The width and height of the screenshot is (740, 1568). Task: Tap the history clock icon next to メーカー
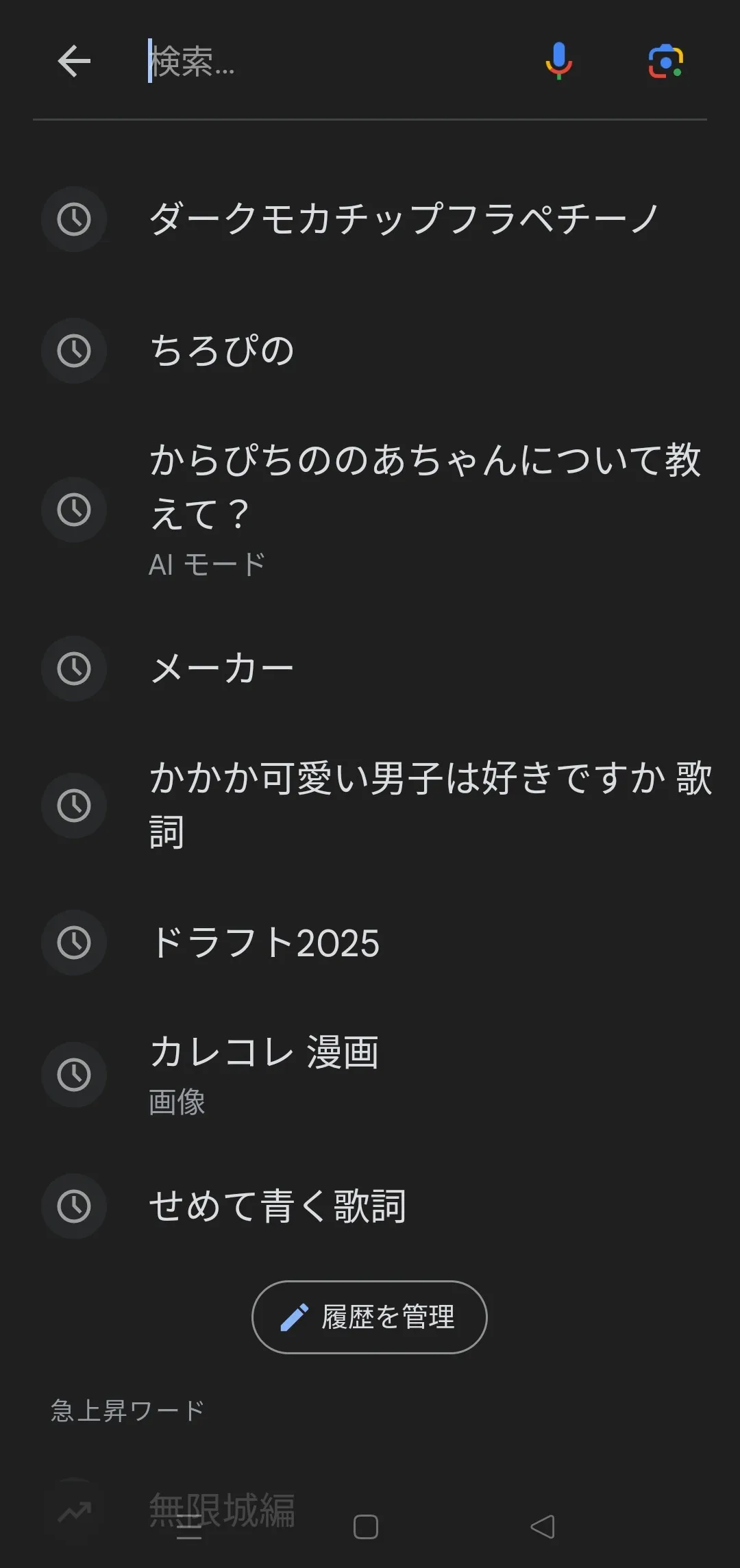(x=74, y=669)
